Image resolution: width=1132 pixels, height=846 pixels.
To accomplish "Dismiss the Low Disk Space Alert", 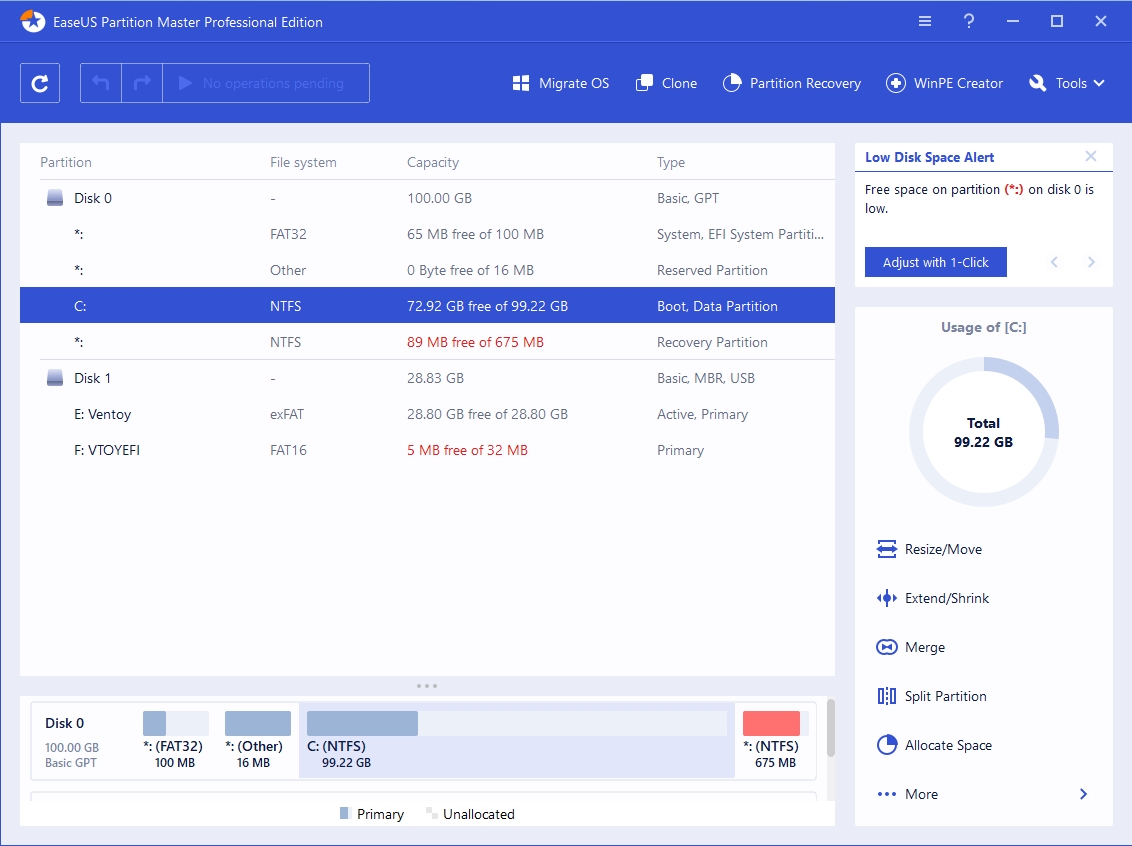I will pyautogui.click(x=1091, y=157).
